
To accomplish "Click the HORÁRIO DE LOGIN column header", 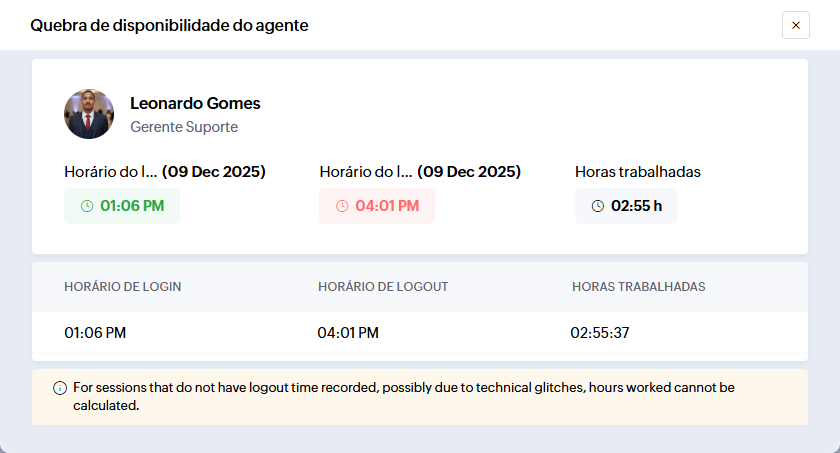I will (123, 287).
